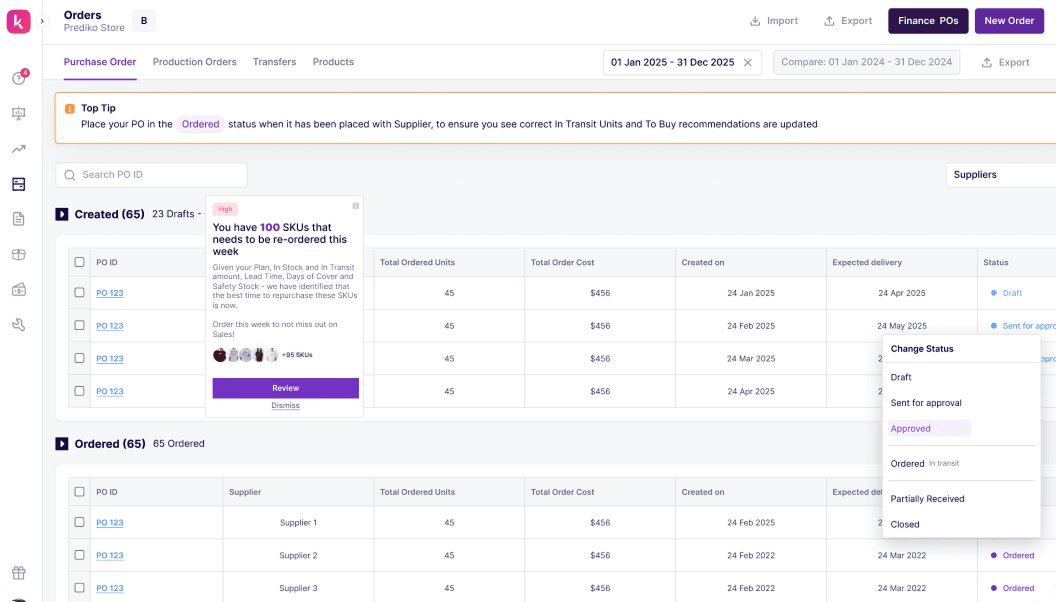This screenshot has width=1056, height=602.
Task: Click the Ordered pill in the Top Tip
Action: [x=200, y=125]
